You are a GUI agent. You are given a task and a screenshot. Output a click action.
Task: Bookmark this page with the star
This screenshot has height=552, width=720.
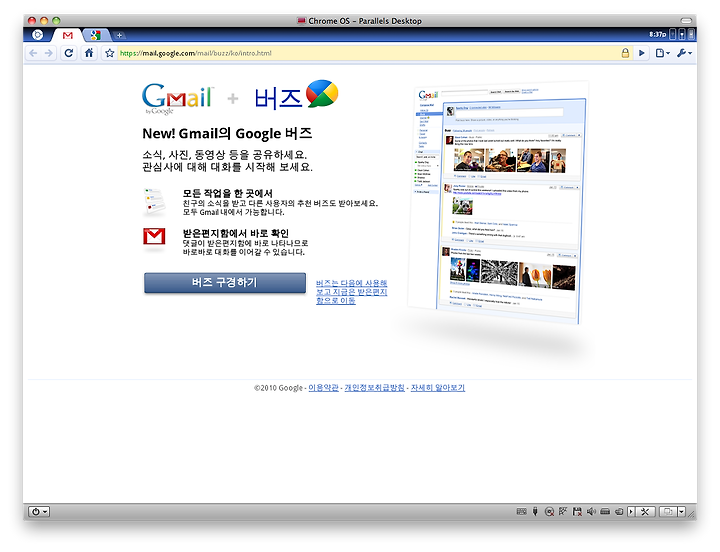[x=109, y=53]
